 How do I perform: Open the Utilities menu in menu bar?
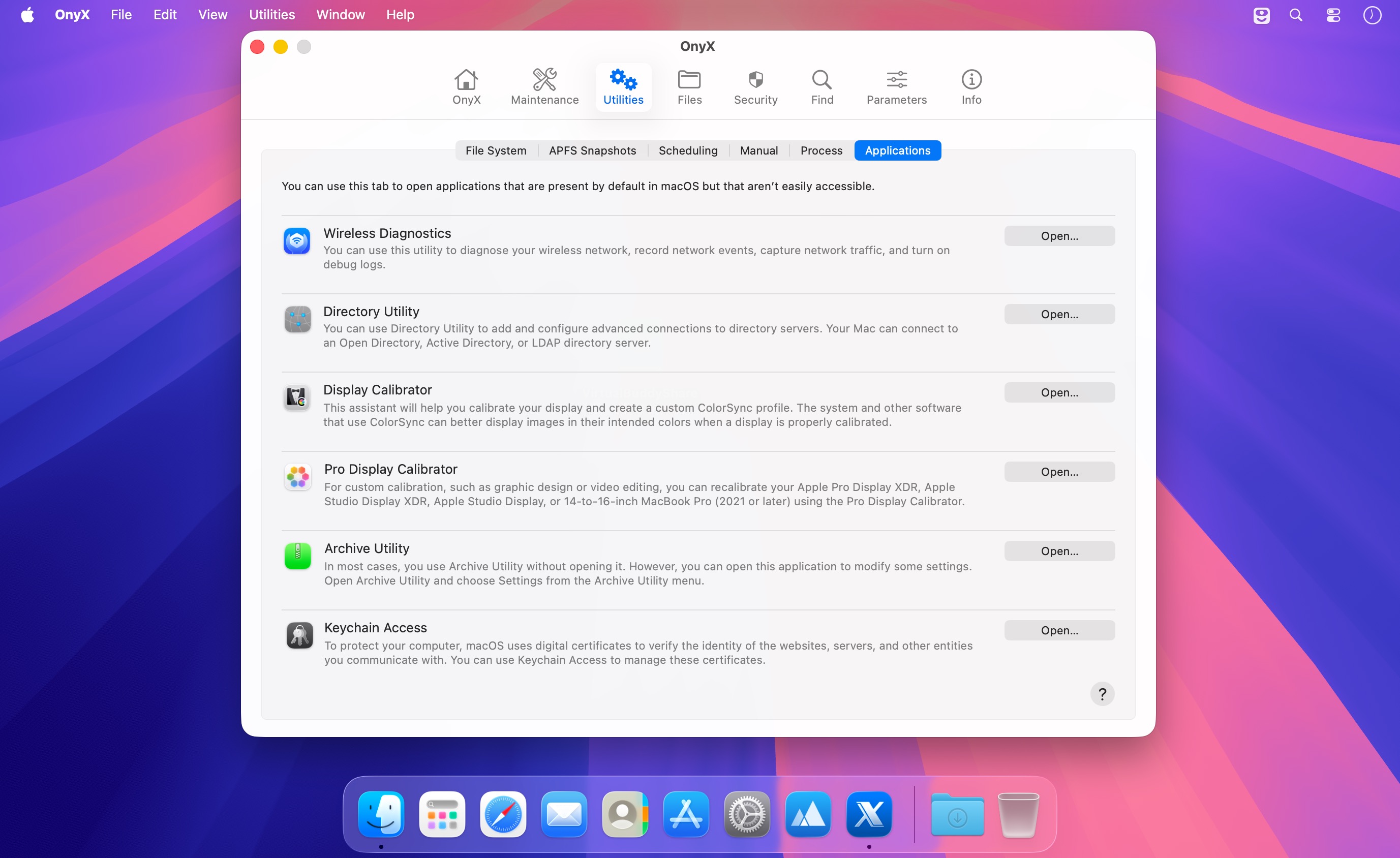point(271,14)
